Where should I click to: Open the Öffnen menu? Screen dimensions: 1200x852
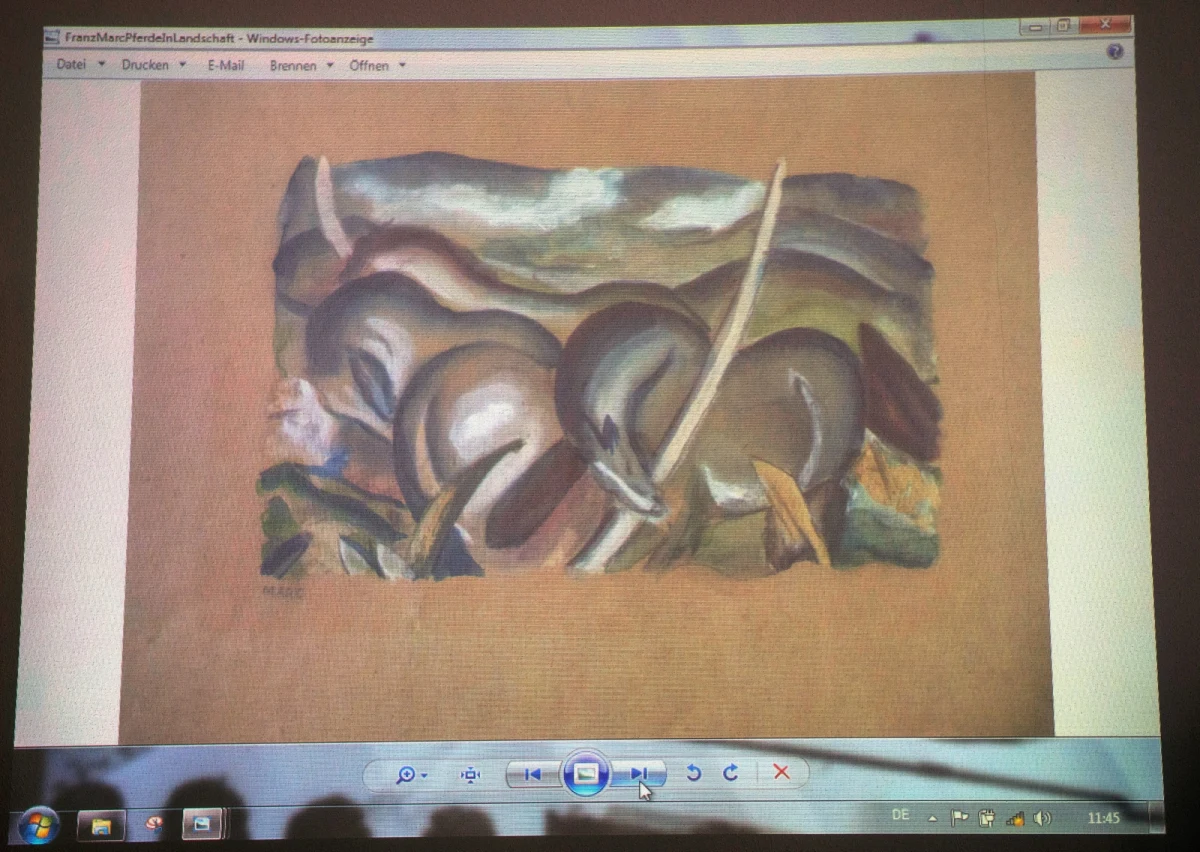tap(377, 66)
